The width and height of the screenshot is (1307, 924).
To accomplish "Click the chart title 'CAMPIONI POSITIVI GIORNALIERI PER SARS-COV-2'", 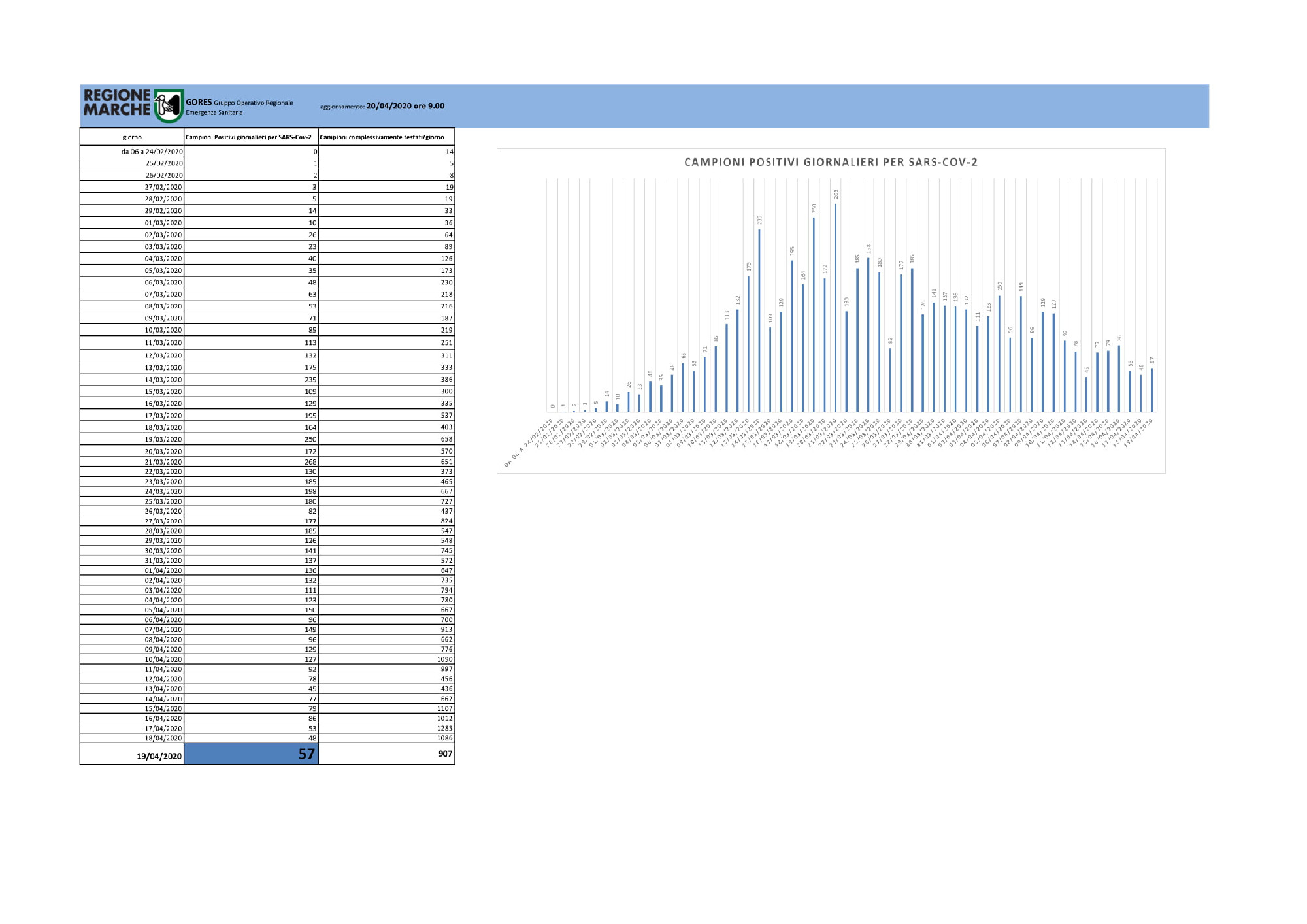I will coord(831,162).
